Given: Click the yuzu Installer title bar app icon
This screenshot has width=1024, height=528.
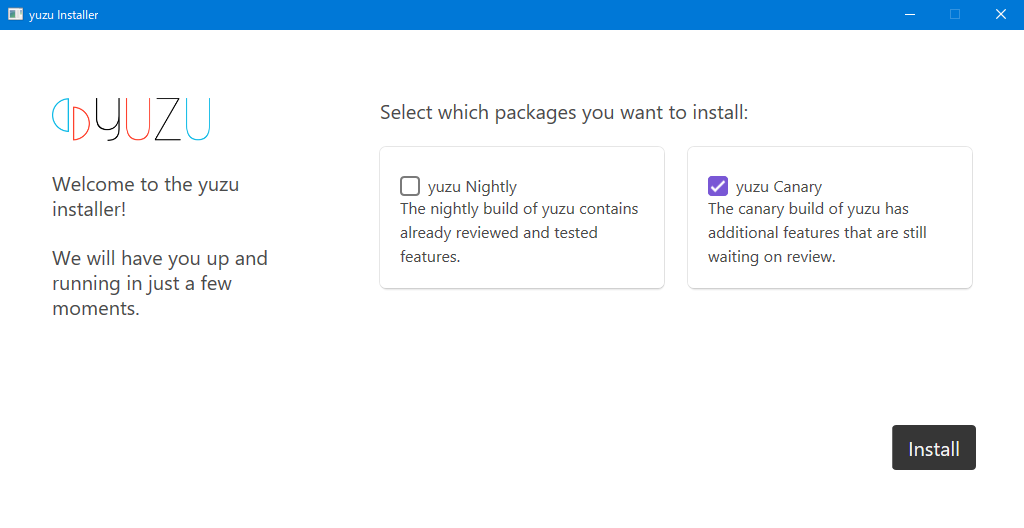Looking at the screenshot, I should (15, 15).
